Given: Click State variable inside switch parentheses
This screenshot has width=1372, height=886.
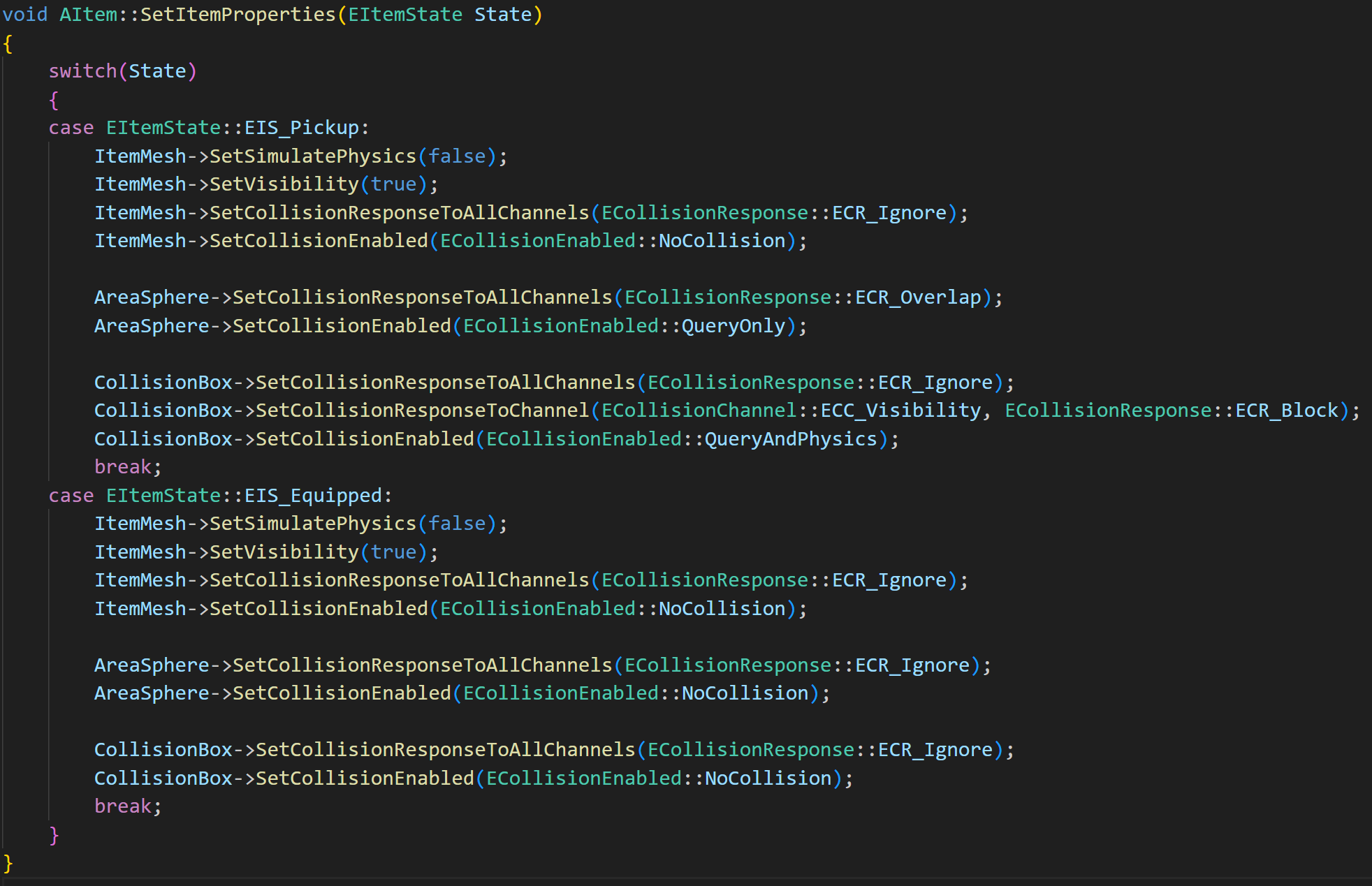Looking at the screenshot, I should pos(157,71).
